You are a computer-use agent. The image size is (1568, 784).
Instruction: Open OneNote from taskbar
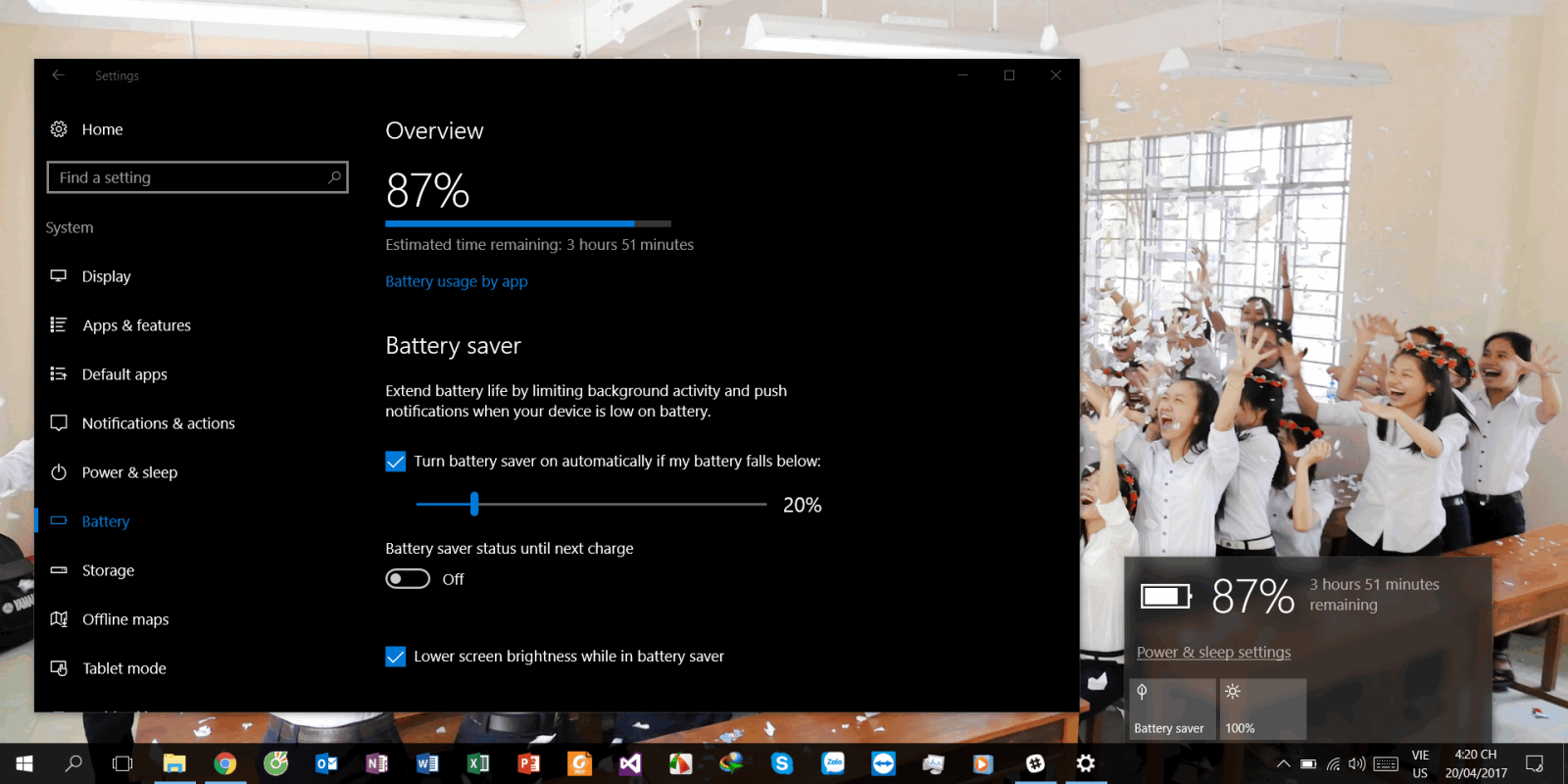(x=377, y=763)
